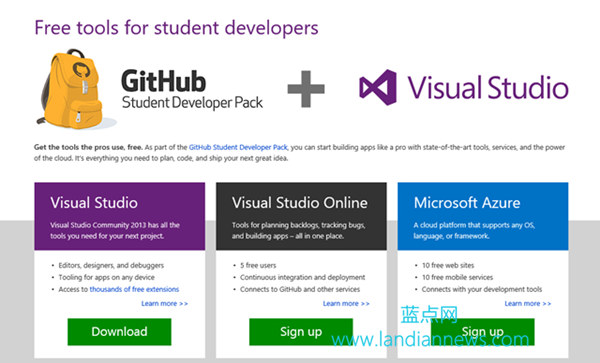This screenshot has width=600, height=363.
Task: Open Learn more in Visual Studio Online card
Action: tap(346, 304)
